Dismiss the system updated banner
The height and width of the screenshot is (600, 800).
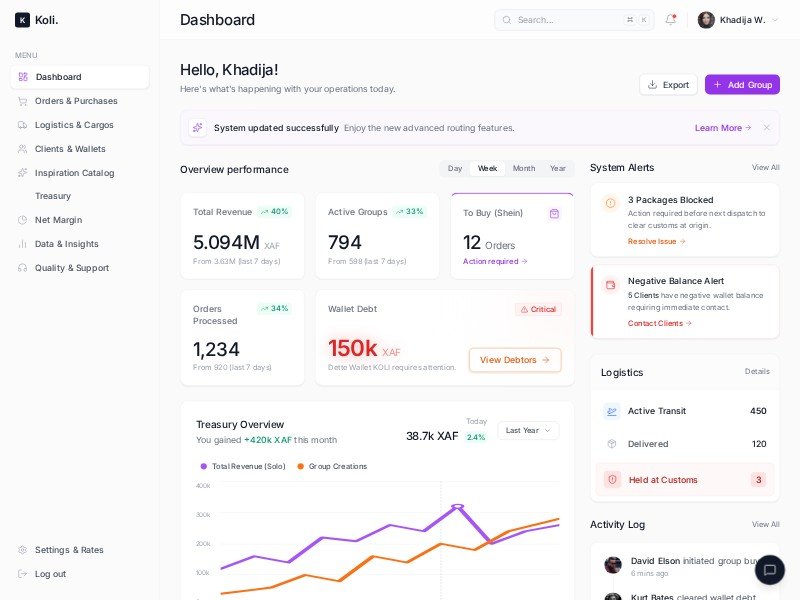[x=766, y=128]
